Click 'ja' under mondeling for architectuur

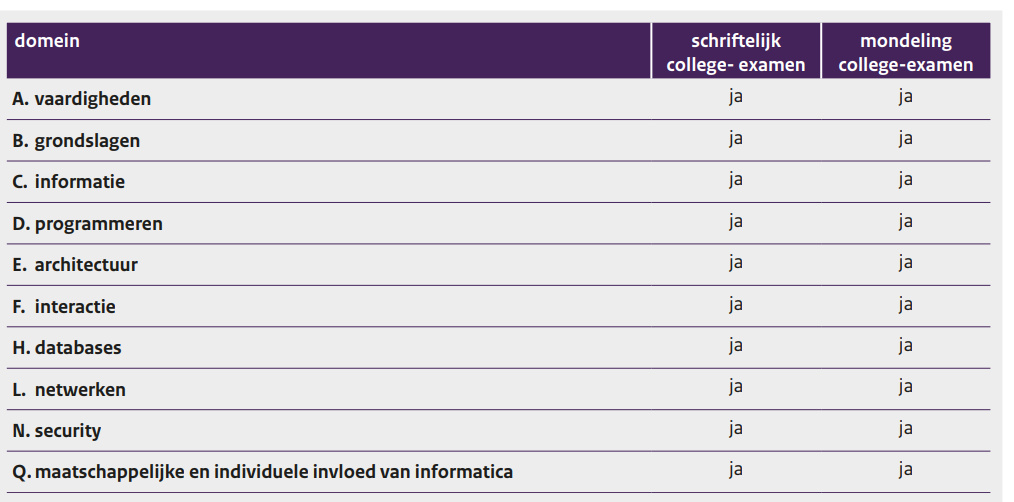[905, 263]
